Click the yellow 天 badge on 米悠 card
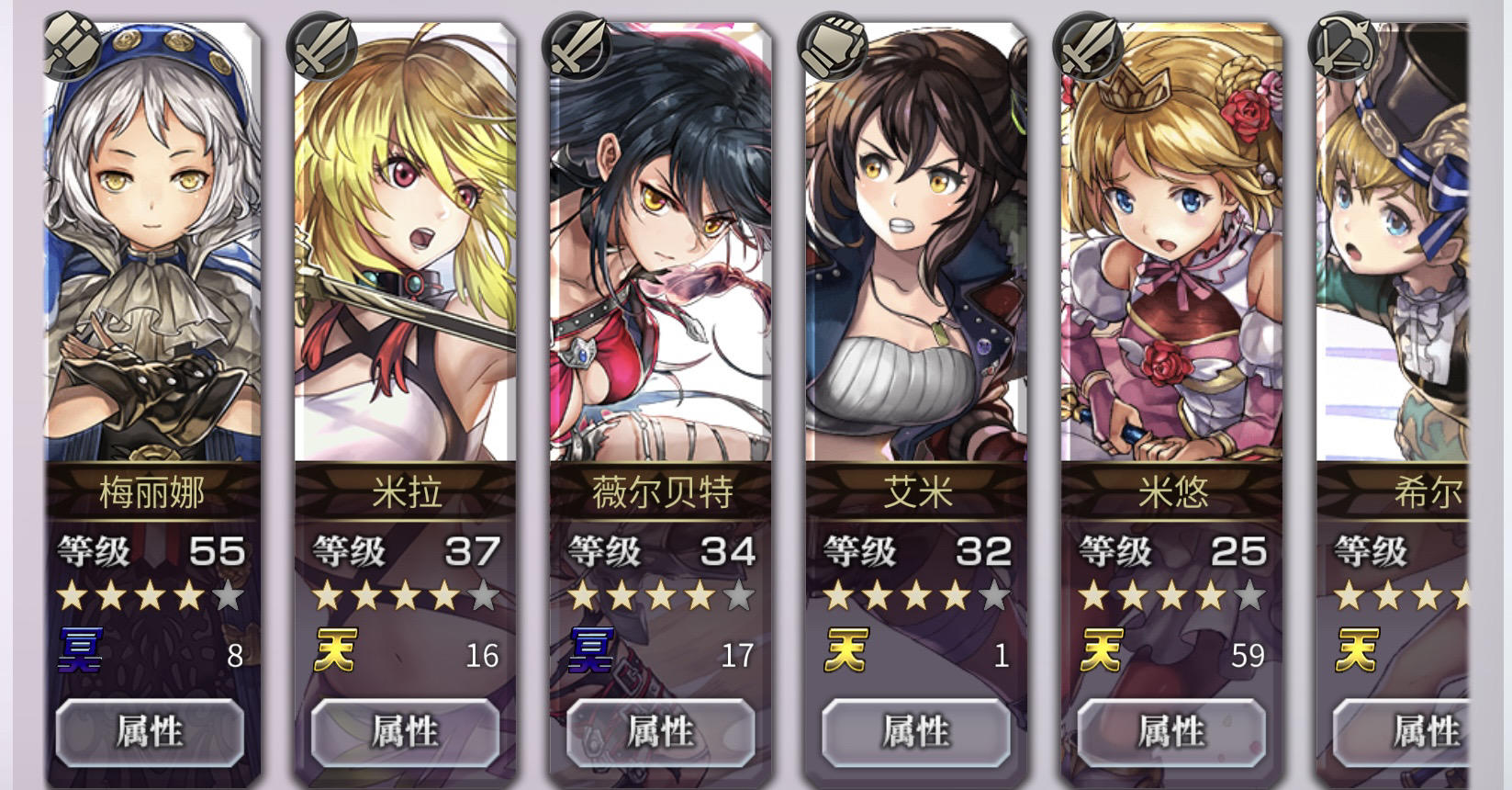This screenshot has width=1512, height=790. pyautogui.click(x=1101, y=650)
